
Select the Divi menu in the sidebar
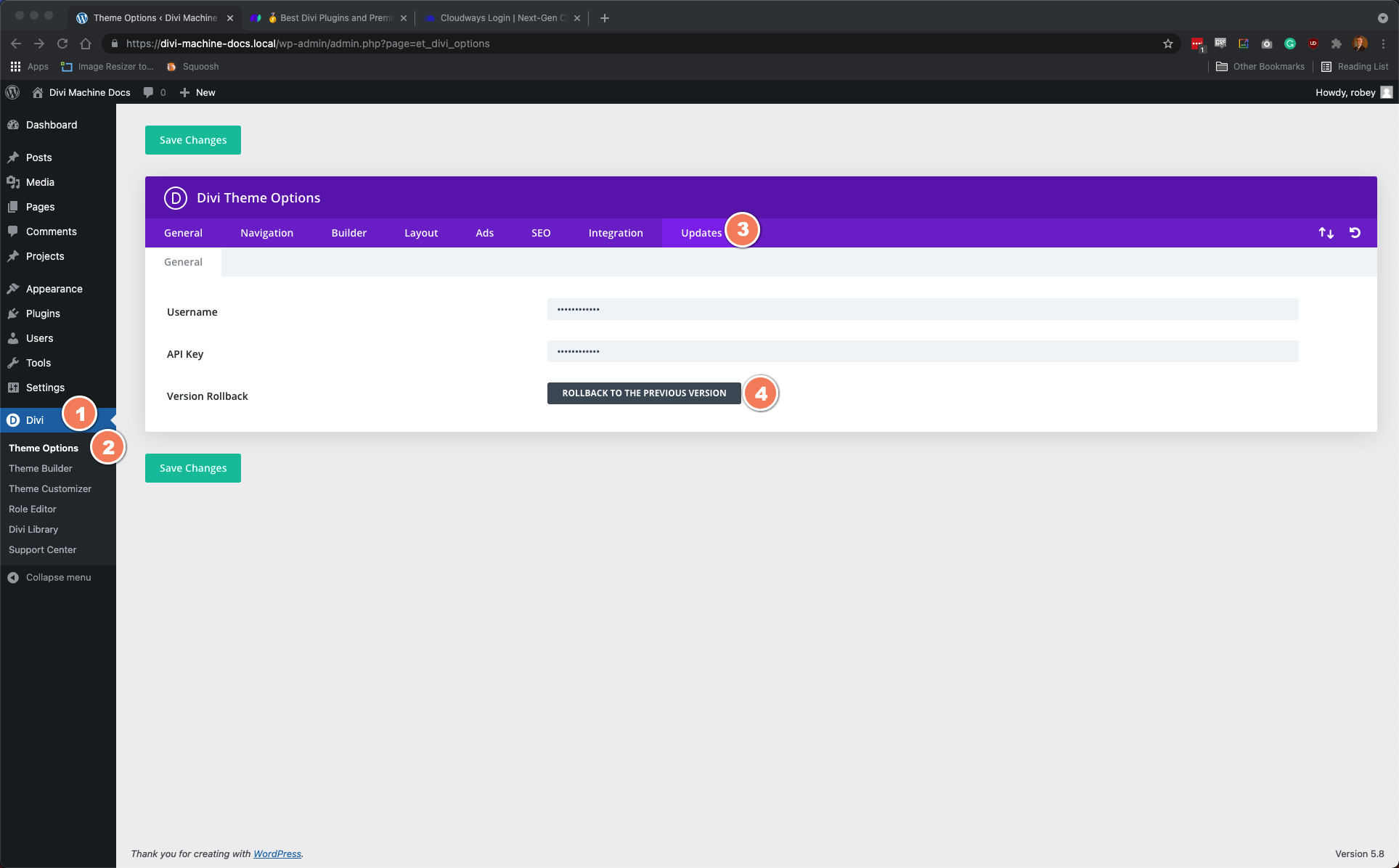35,420
